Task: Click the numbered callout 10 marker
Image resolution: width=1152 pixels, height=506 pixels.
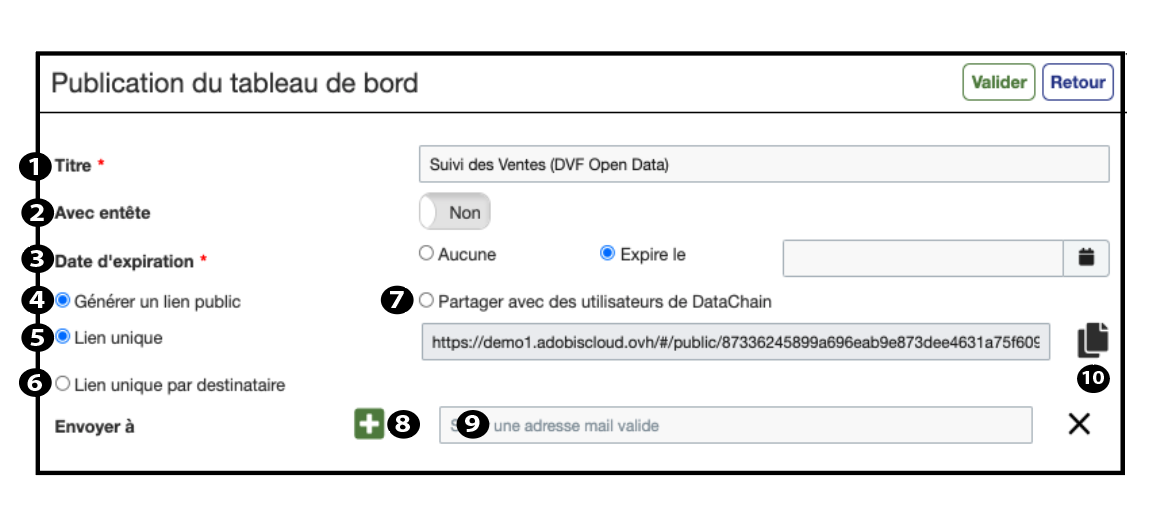Action: (x=1093, y=379)
